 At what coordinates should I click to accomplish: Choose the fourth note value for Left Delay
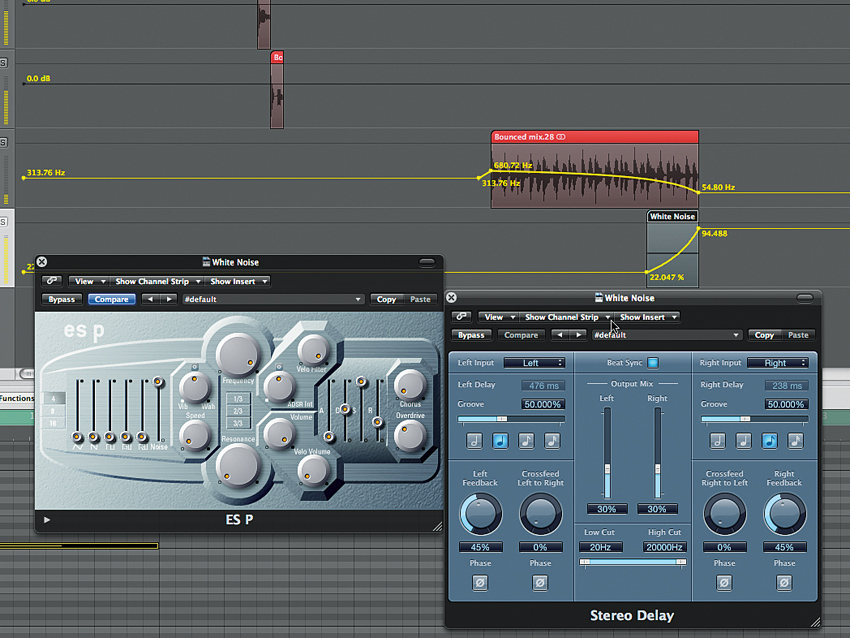pyautogui.click(x=552, y=441)
